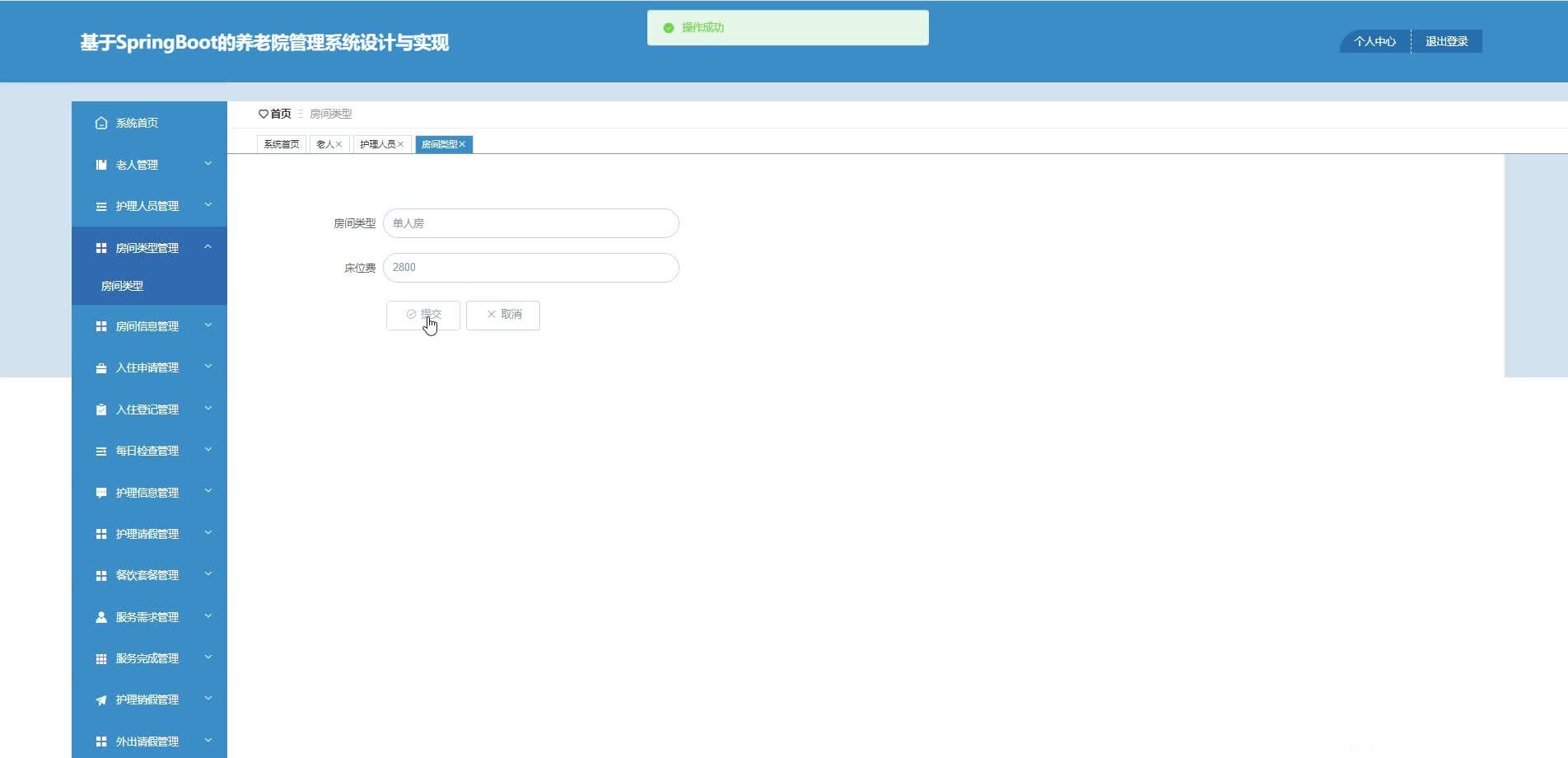Image resolution: width=1568 pixels, height=758 pixels.
Task: Click the 房间类型管理 grid icon
Action: pyautogui.click(x=101, y=248)
